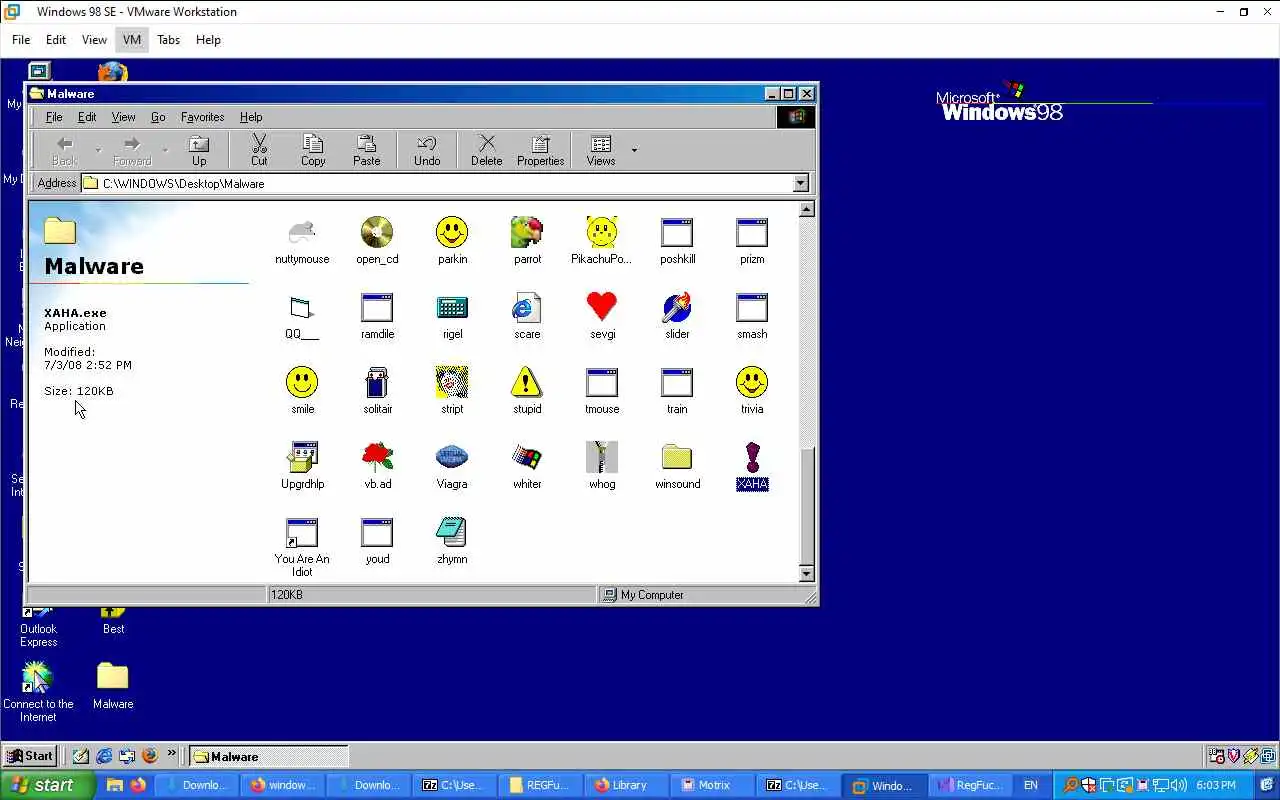Select the winsound folder icon
The image size is (1280, 800).
click(677, 457)
